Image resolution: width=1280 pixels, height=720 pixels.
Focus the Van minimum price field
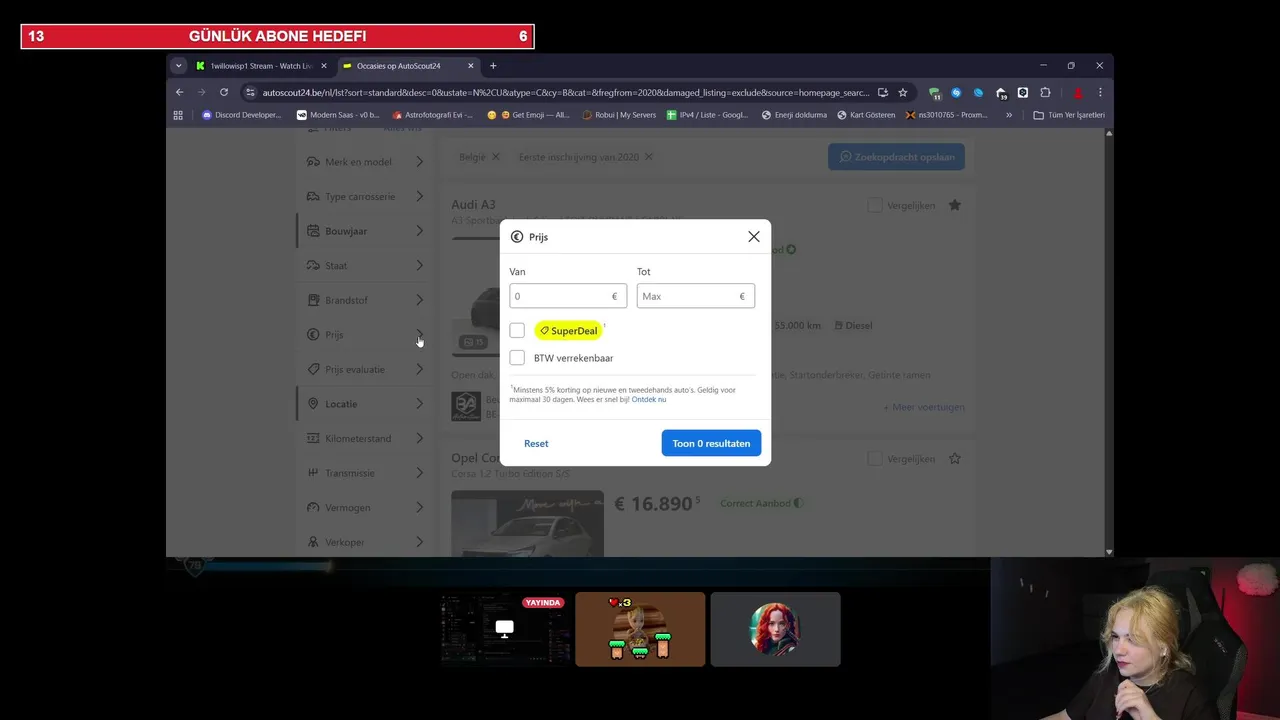568,296
